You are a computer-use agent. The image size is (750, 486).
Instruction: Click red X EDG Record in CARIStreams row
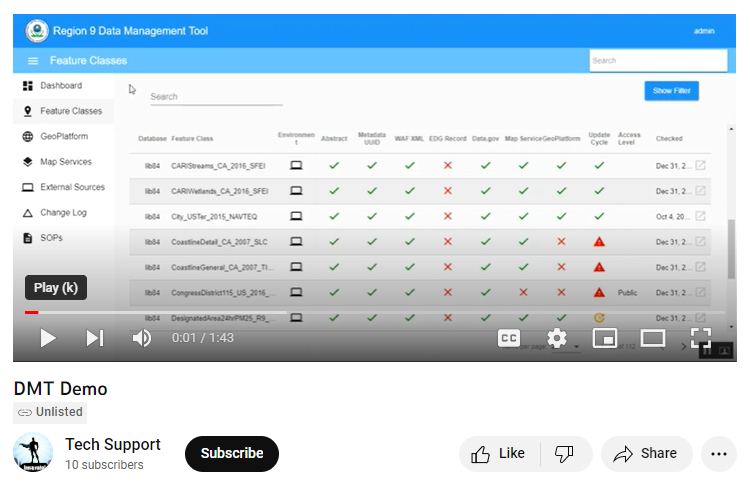[448, 166]
